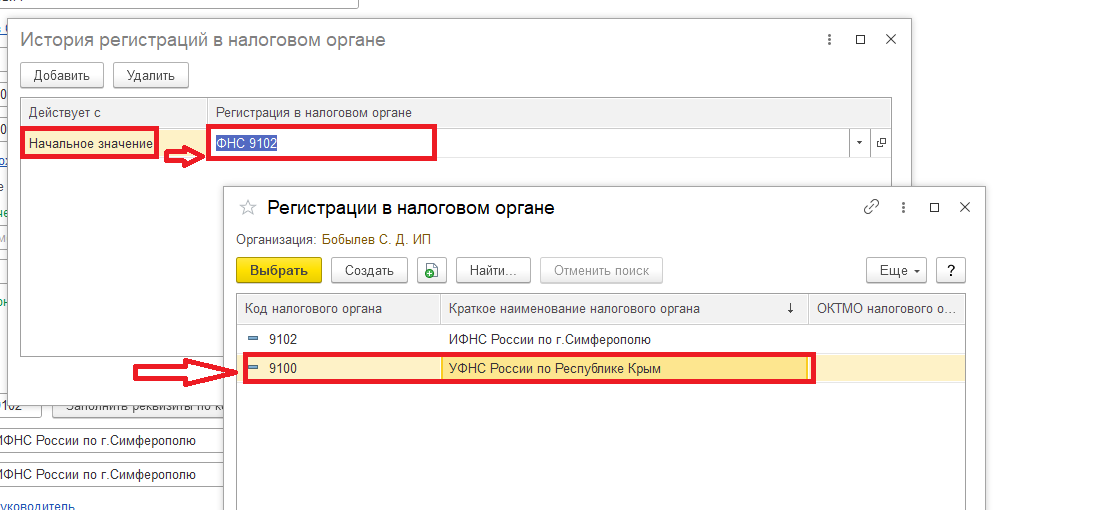The image size is (1104, 510).
Task: Add registration window to favorites with star
Action: [247, 208]
